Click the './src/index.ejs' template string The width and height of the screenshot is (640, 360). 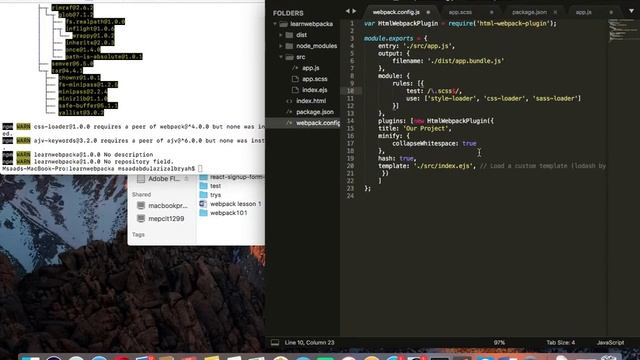coord(443,166)
